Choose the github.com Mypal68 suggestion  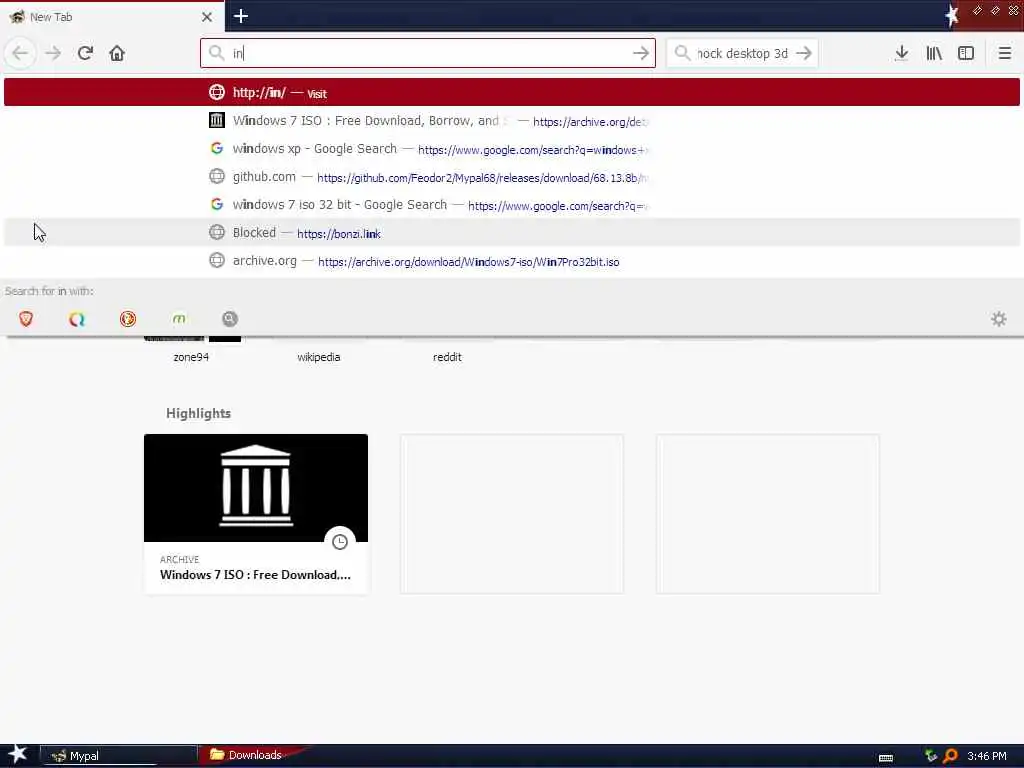512,177
